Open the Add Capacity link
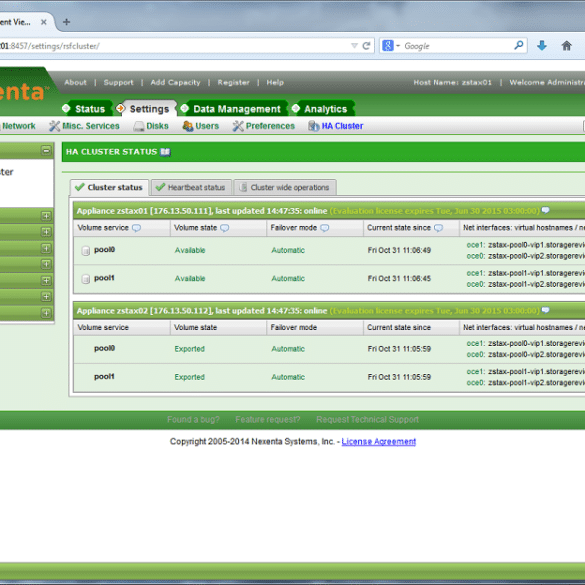This screenshot has height=585, width=585. click(175, 82)
